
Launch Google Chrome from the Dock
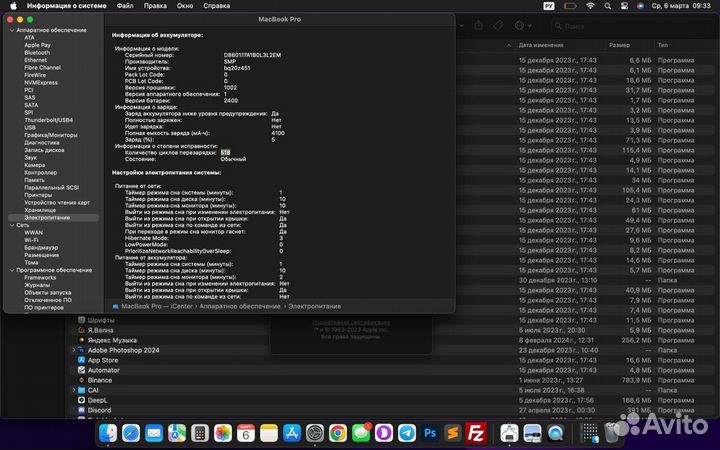click(338, 433)
